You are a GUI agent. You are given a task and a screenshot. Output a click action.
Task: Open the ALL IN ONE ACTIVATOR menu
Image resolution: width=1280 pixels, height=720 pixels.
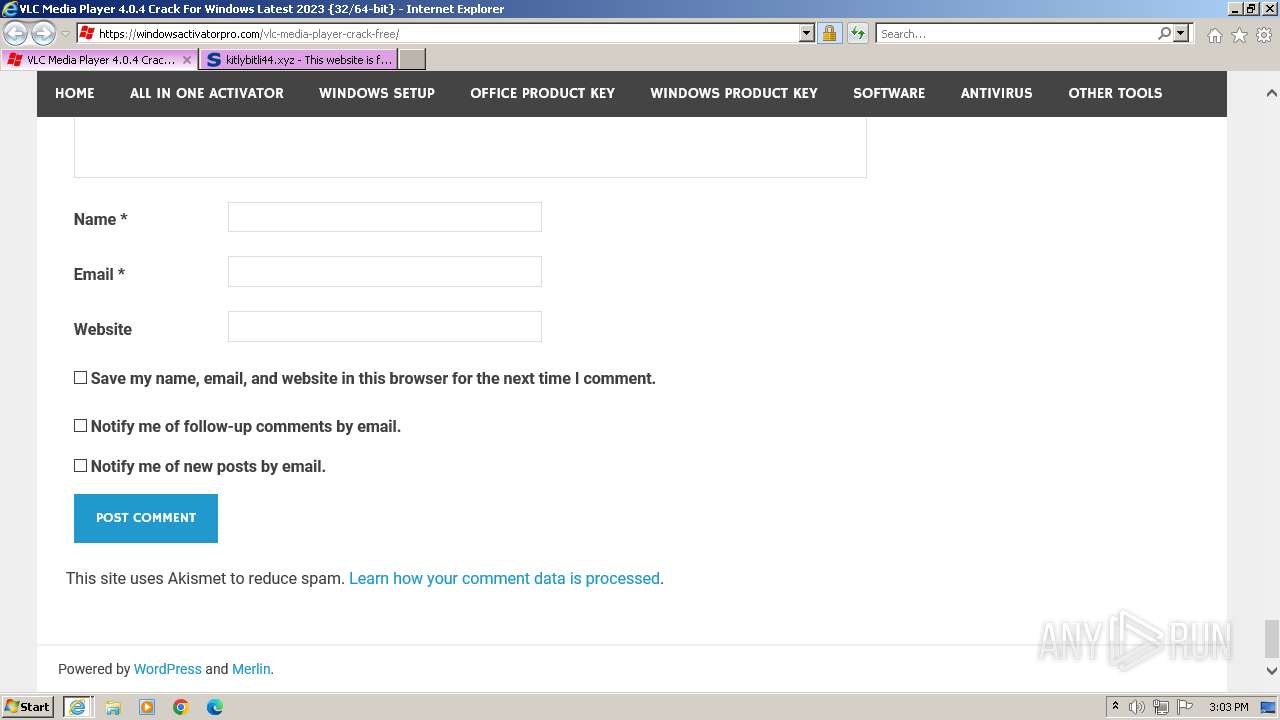coord(207,93)
